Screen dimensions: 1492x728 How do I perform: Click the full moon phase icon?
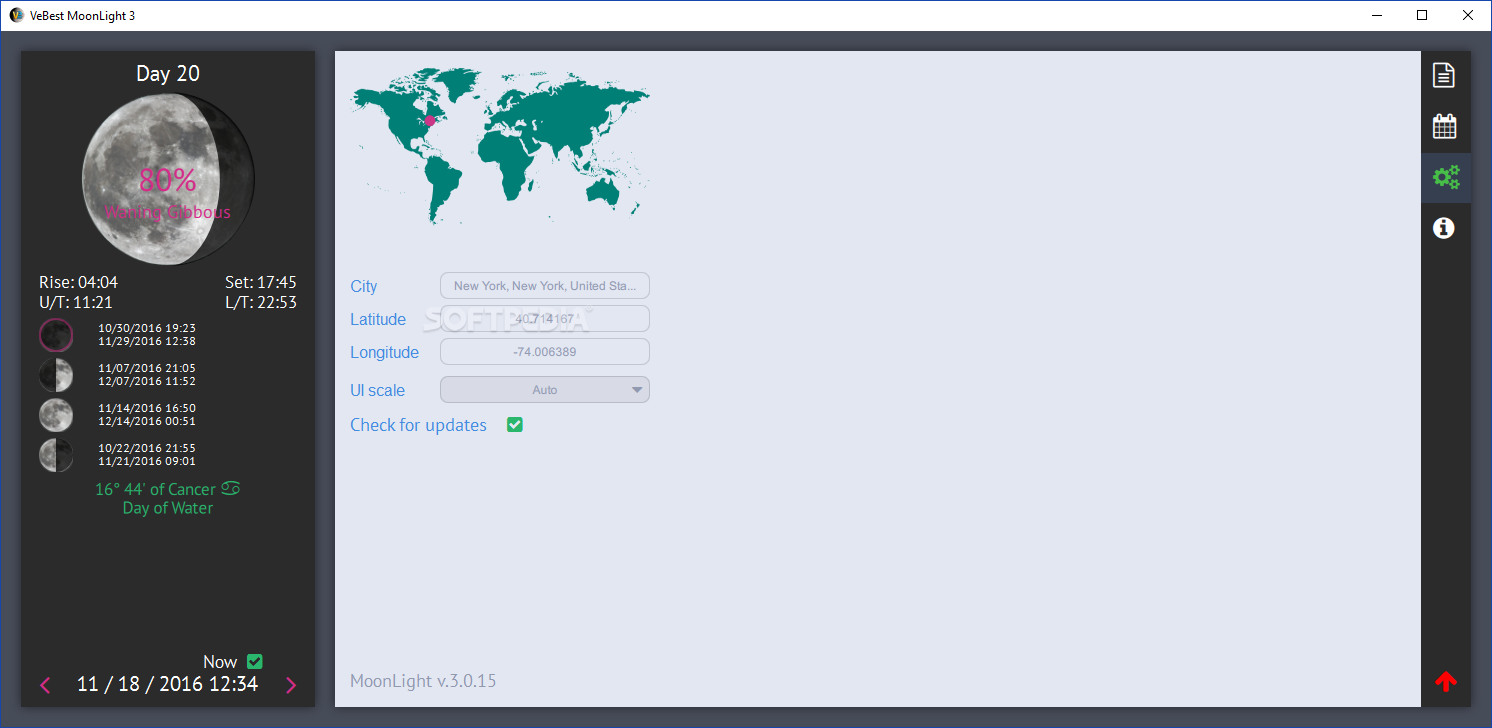(56, 415)
